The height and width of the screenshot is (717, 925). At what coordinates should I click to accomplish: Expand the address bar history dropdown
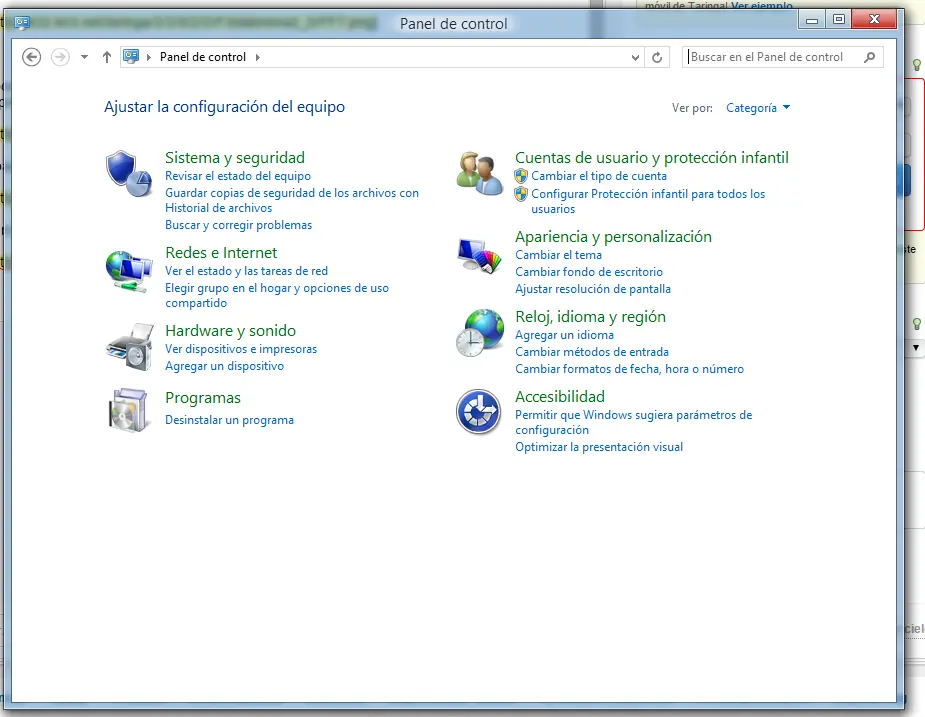click(635, 57)
